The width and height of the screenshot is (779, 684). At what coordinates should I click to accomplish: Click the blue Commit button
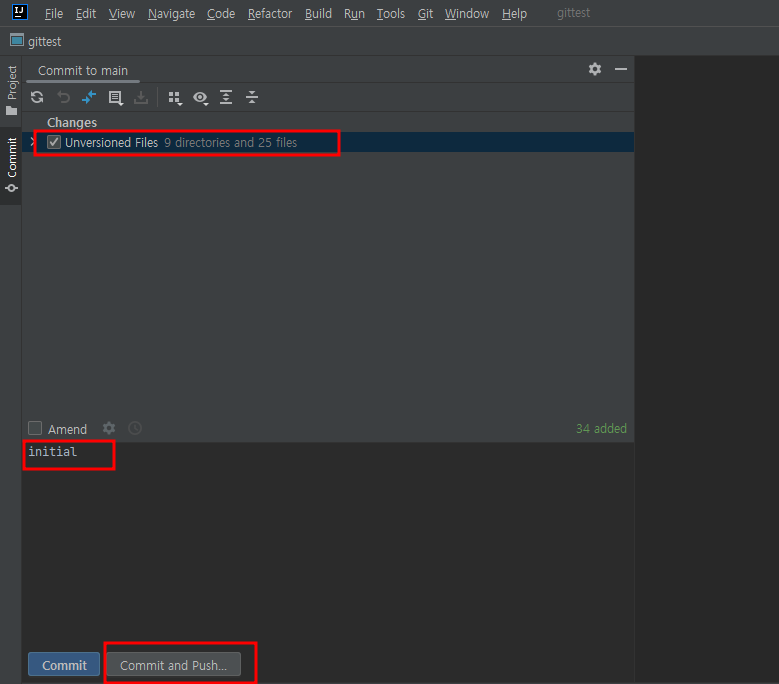point(64,665)
